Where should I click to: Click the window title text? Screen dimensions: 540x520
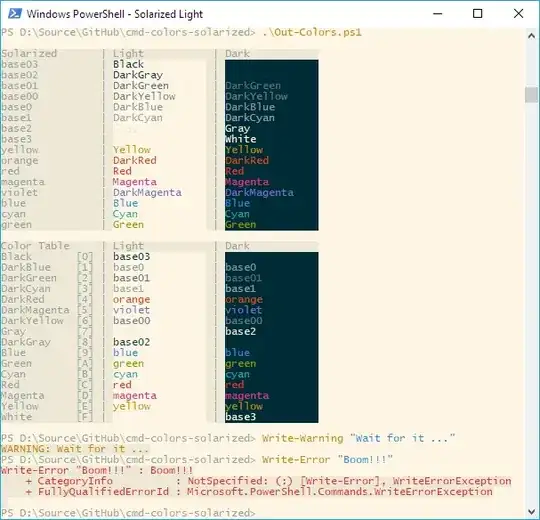click(115, 14)
